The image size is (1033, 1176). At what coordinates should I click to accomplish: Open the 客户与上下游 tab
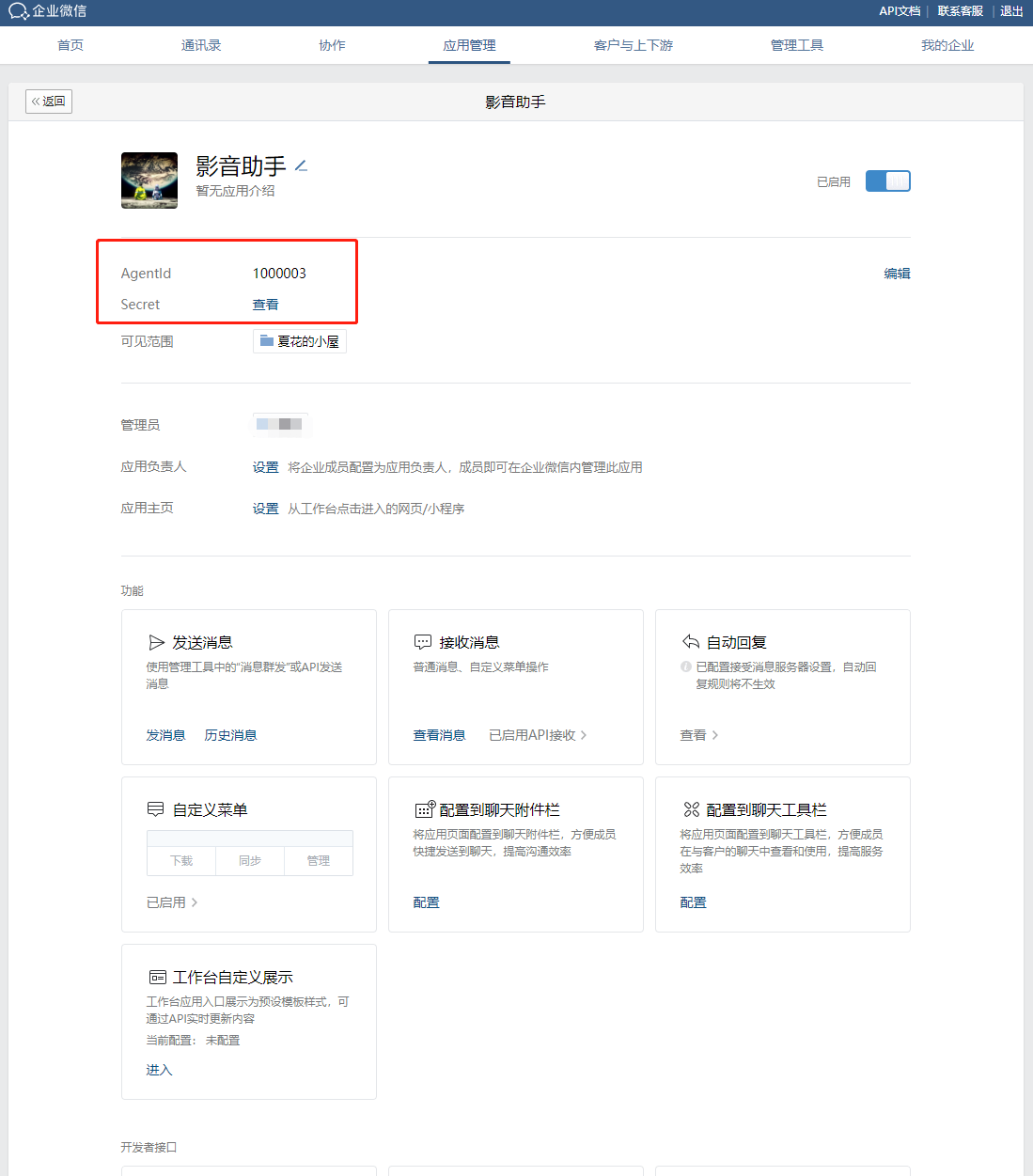point(633,45)
